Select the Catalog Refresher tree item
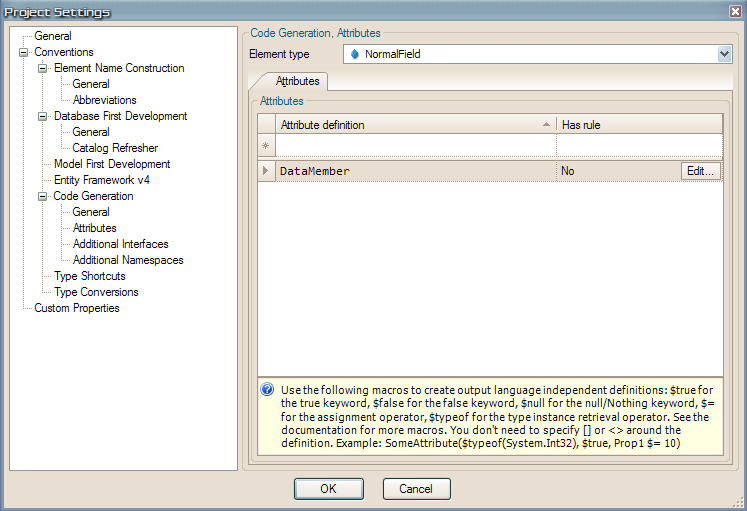This screenshot has height=511, width=747. pyautogui.click(x=115, y=148)
